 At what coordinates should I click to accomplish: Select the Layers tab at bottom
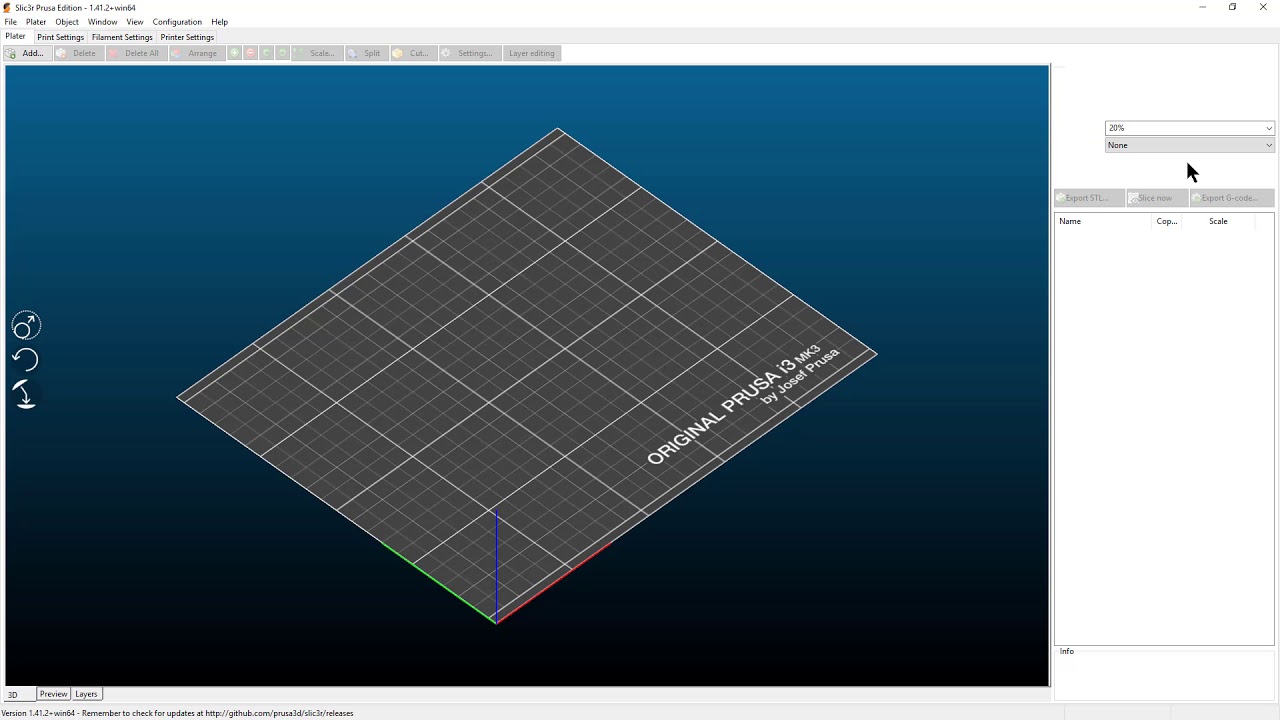86,694
